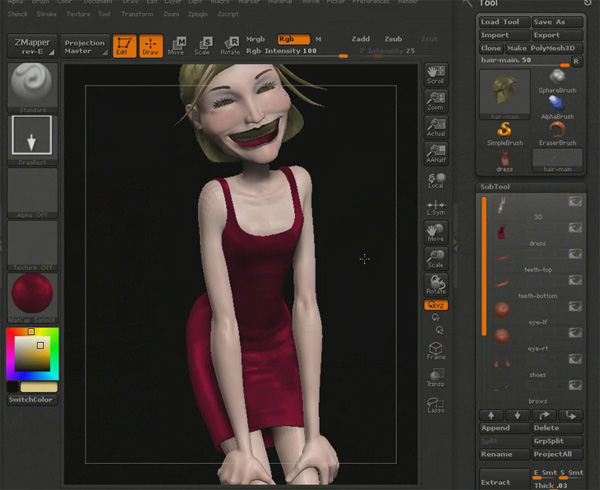The width and height of the screenshot is (600, 490).
Task: Open the MatCap material selector
Action: [x=33, y=298]
